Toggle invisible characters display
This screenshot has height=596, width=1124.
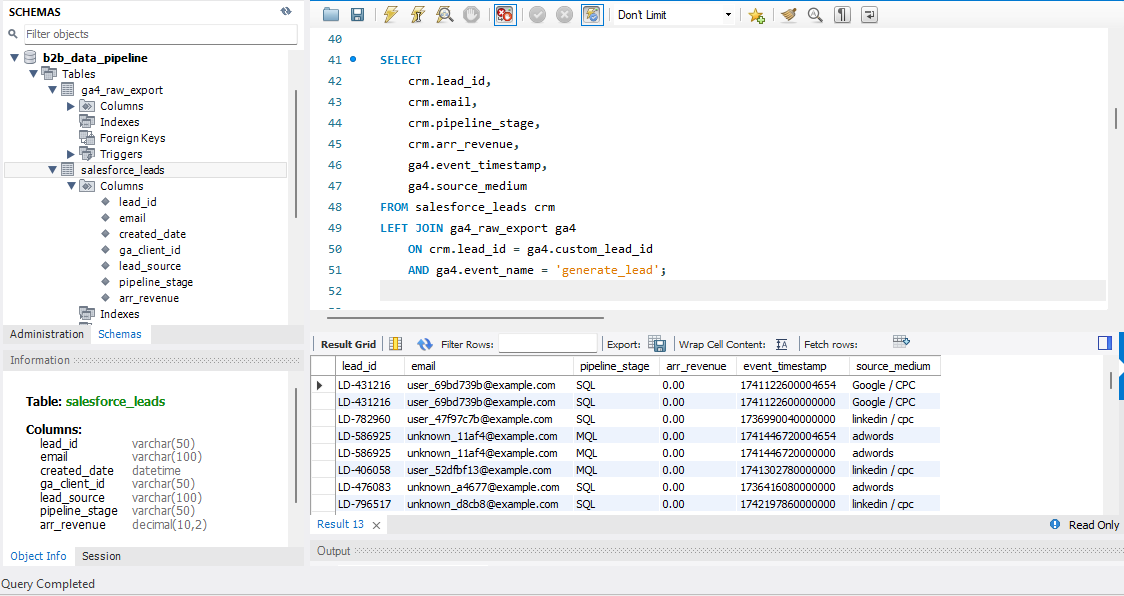point(842,14)
